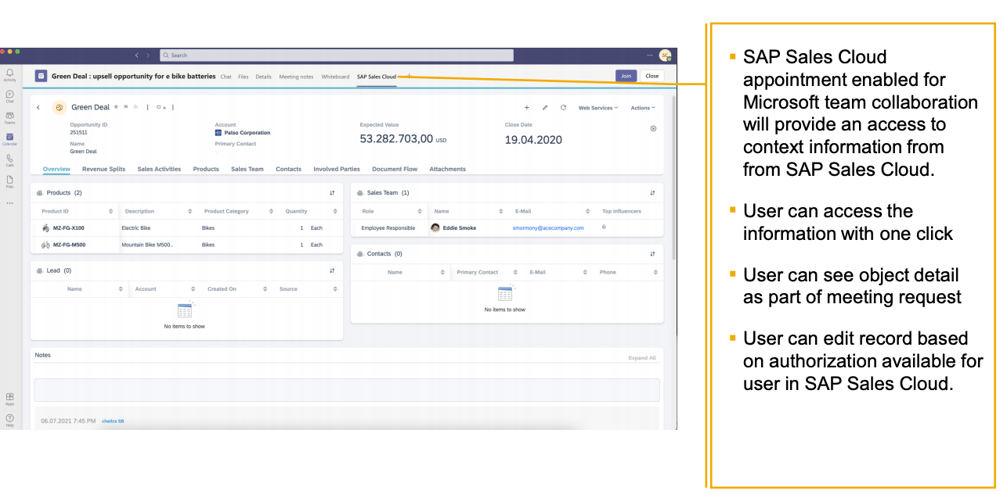Open Product Category column sort menu
1000x494 pixels.
[x=271, y=211]
